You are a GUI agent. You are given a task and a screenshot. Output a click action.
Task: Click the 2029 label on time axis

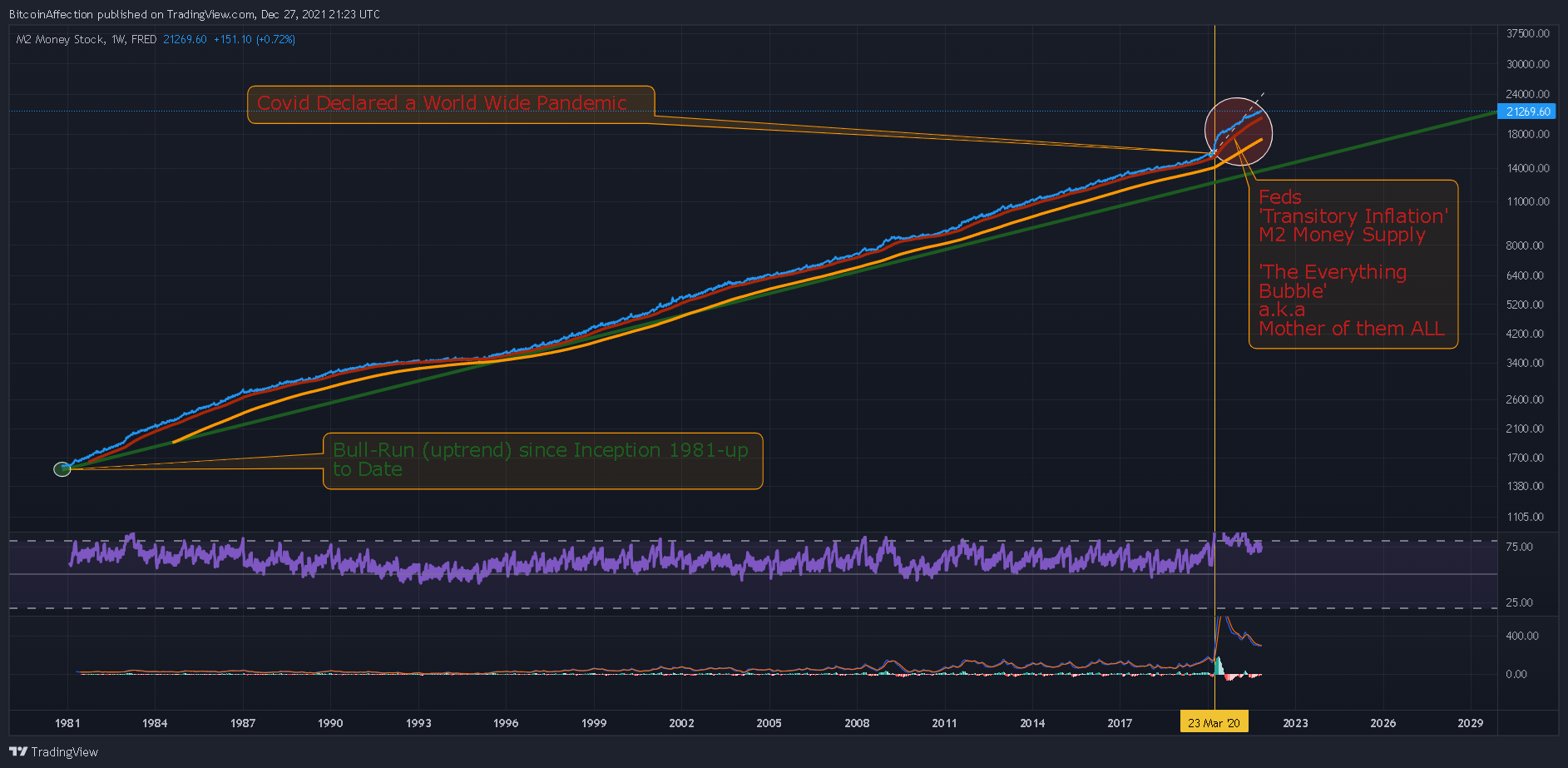coord(1471,722)
